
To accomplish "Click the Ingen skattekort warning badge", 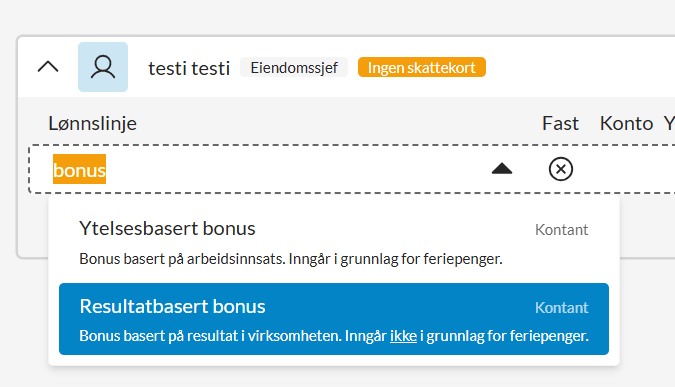I will point(421,68).
